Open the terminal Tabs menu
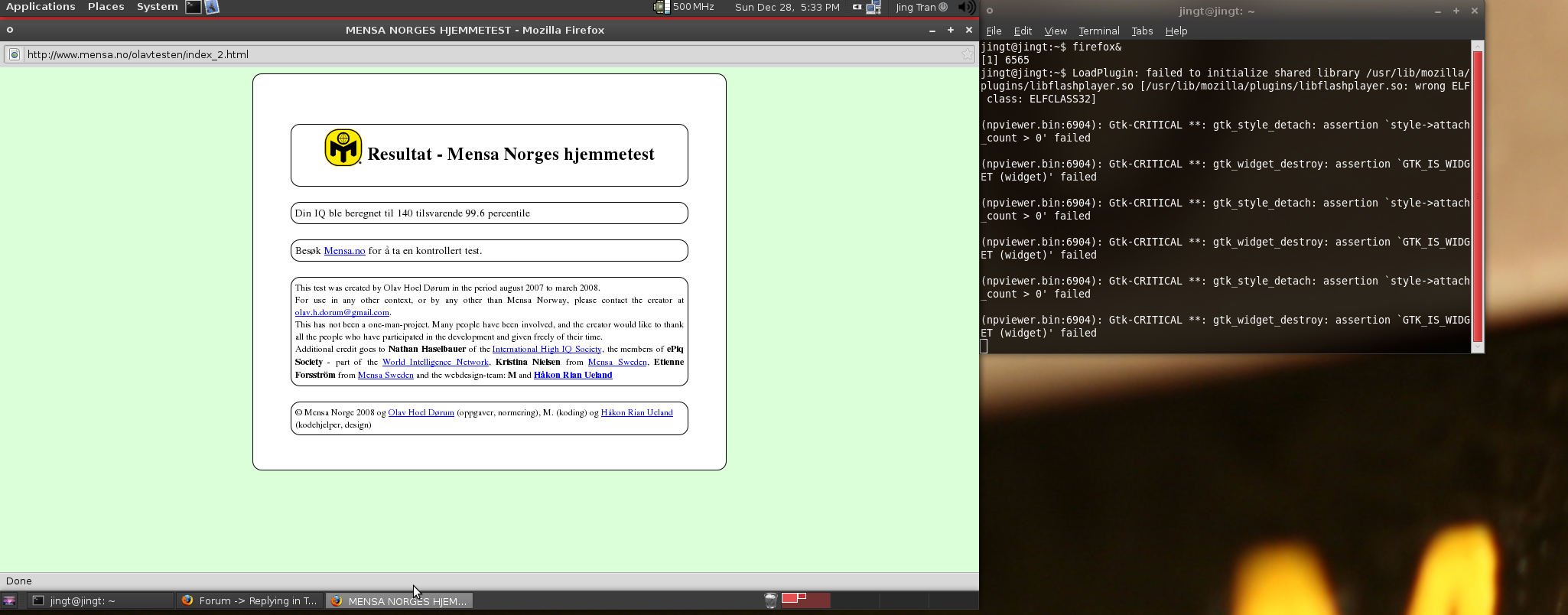Viewport: 1568px width, 615px height. (1142, 31)
